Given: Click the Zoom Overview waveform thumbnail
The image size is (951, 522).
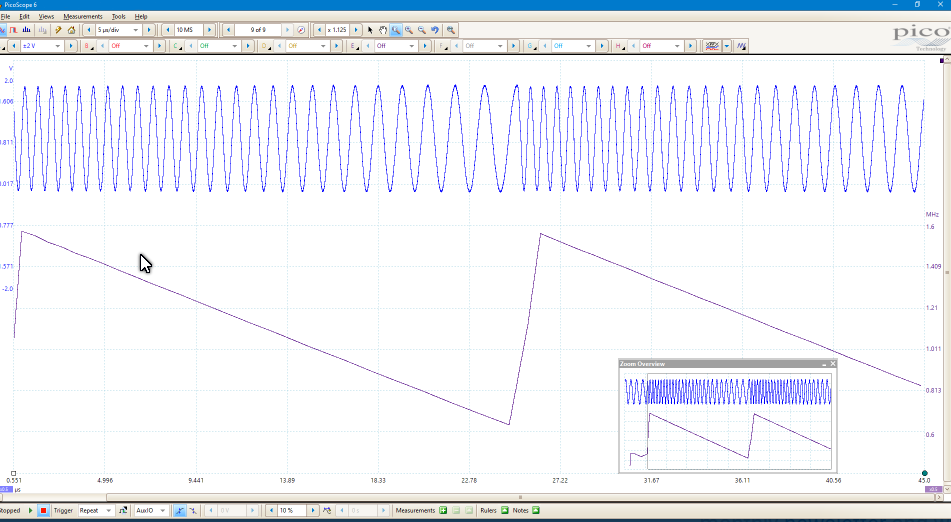Looking at the screenshot, I should click(x=728, y=420).
